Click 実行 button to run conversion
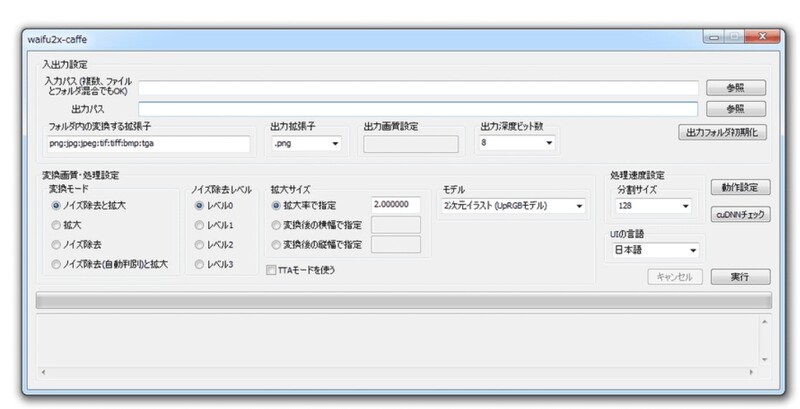Image resolution: width=800 pixels, height=409 pixels. click(740, 277)
